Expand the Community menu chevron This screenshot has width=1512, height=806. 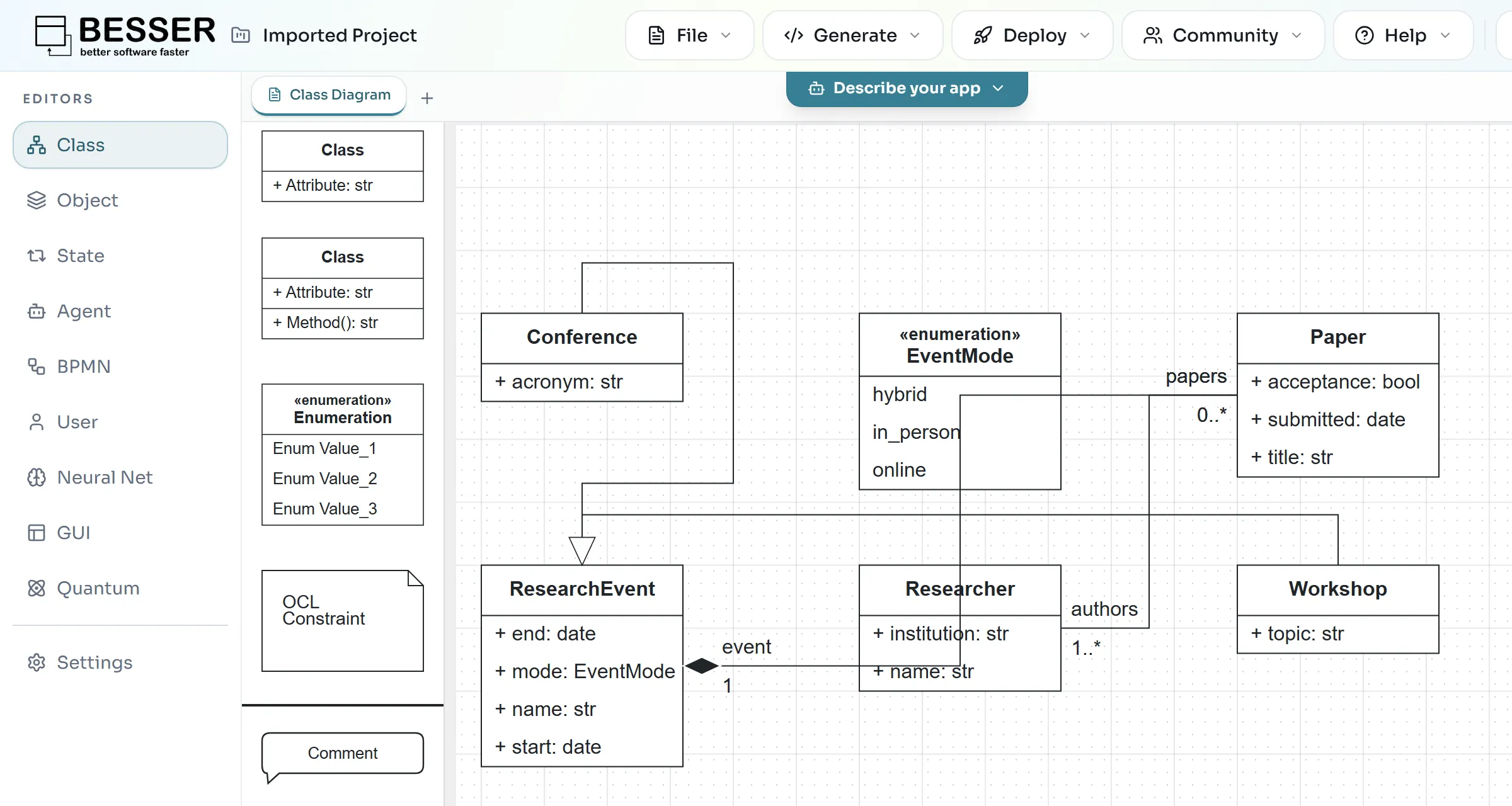1297,35
